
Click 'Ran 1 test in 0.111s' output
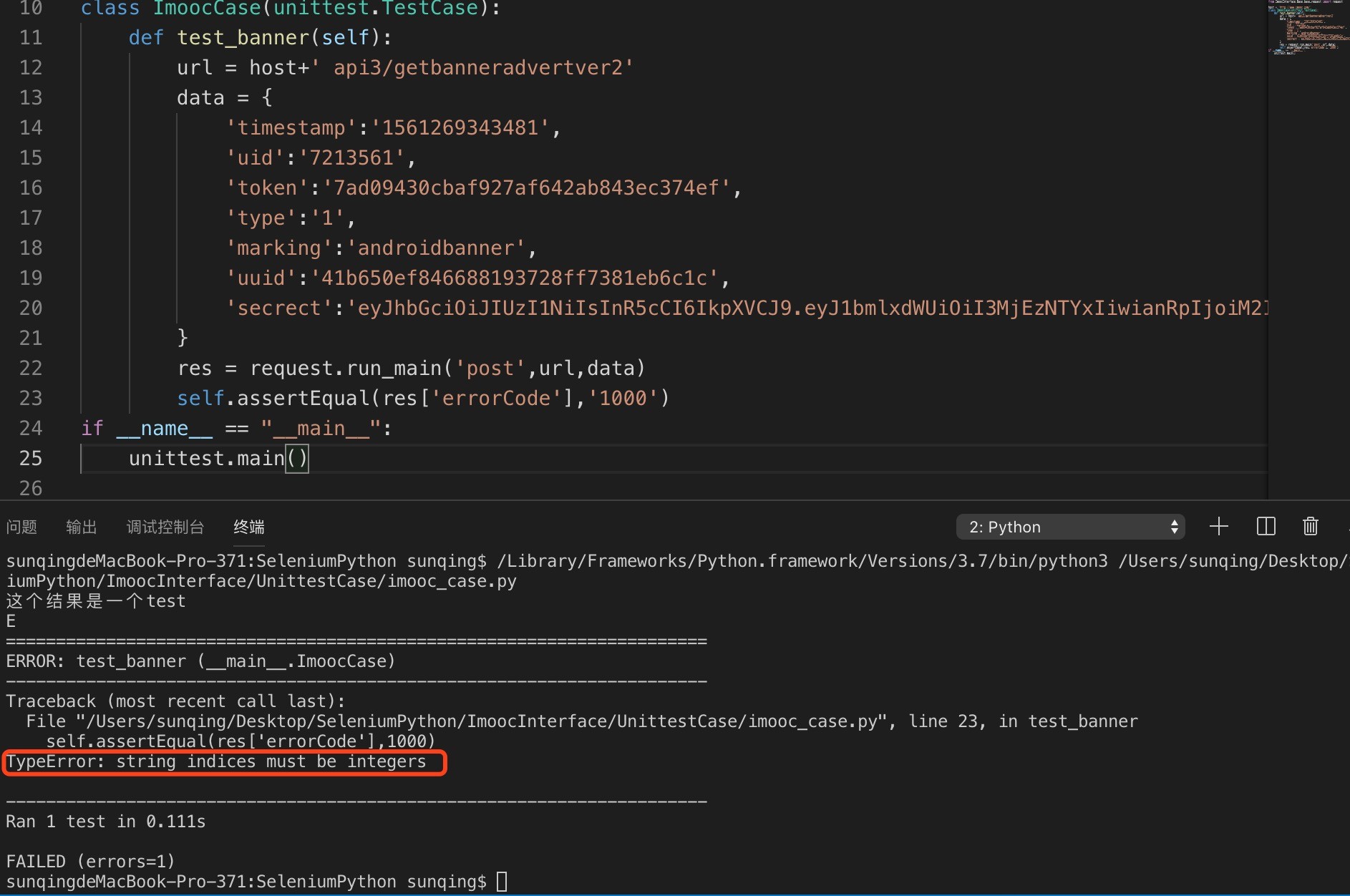pos(105,822)
